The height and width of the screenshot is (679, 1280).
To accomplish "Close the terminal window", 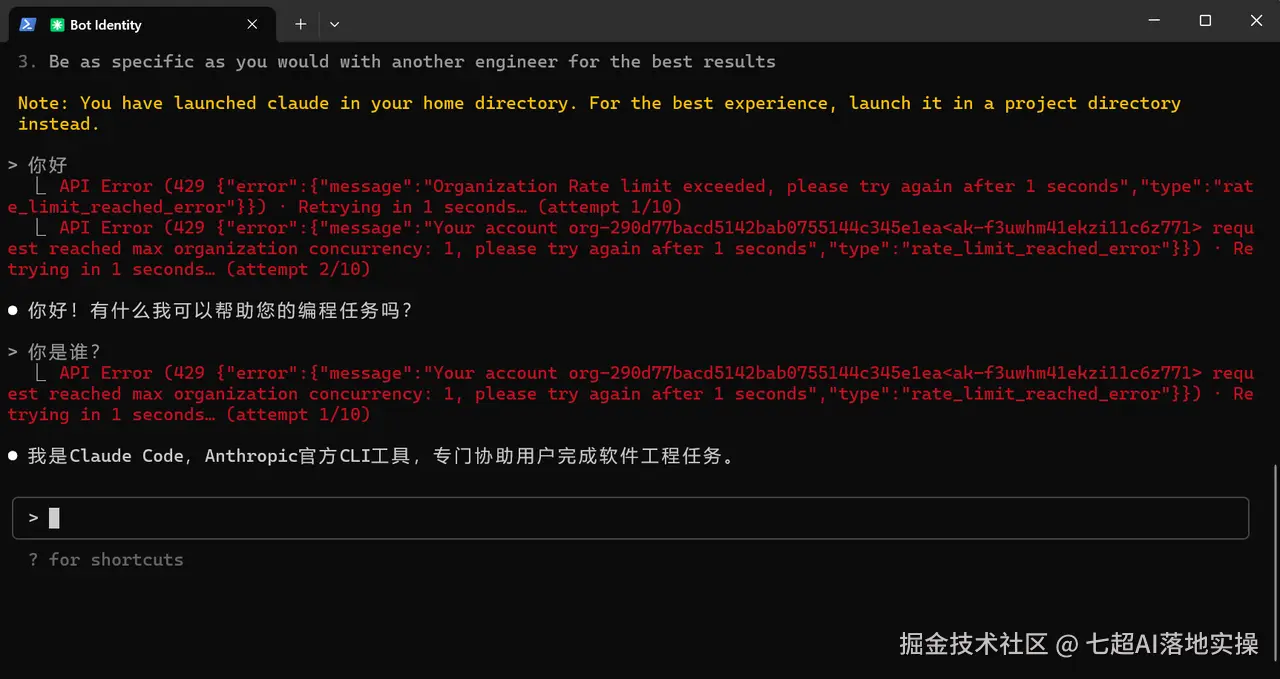I will tap(1255, 21).
